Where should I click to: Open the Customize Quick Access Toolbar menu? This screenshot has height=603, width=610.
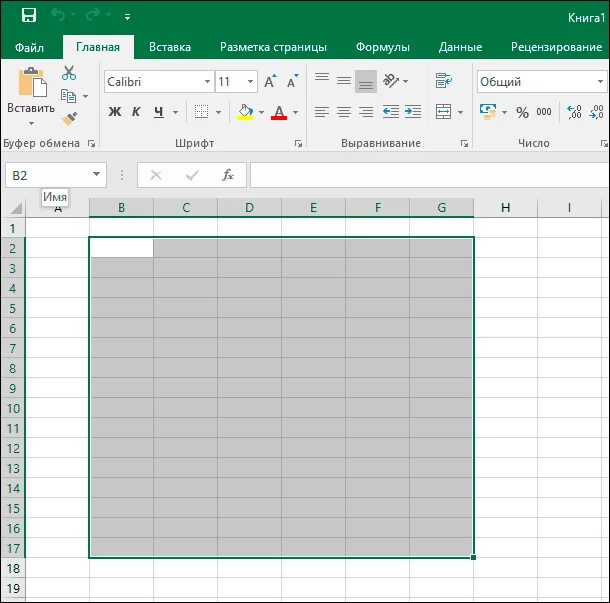127,16
